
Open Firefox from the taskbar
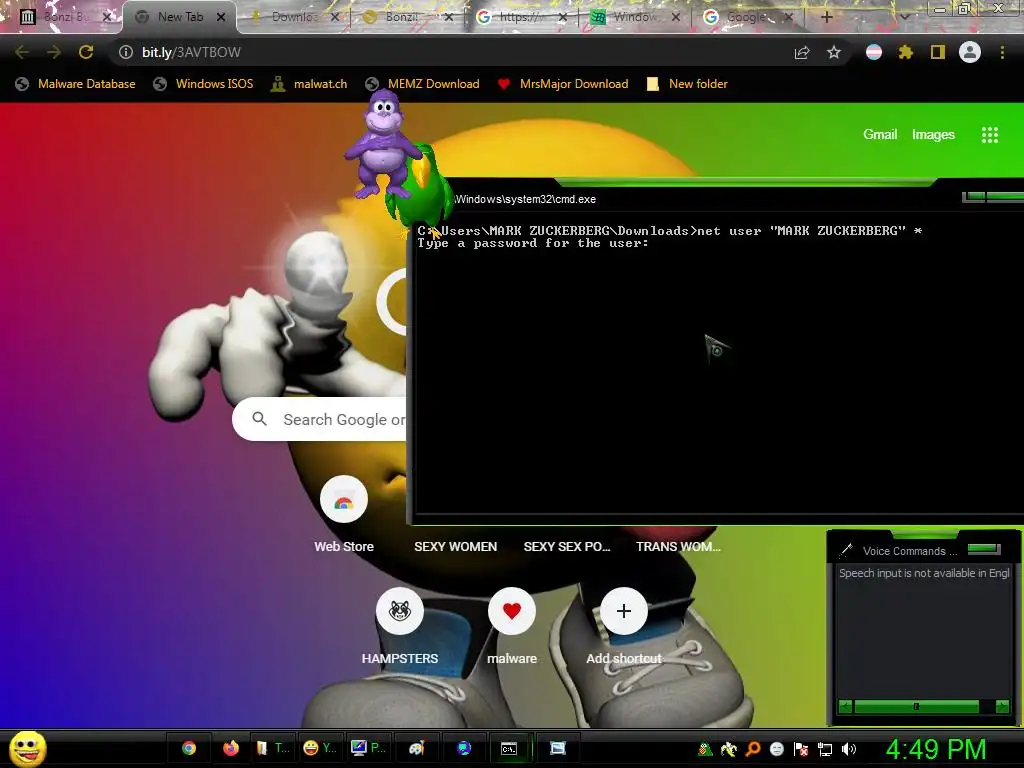click(231, 748)
